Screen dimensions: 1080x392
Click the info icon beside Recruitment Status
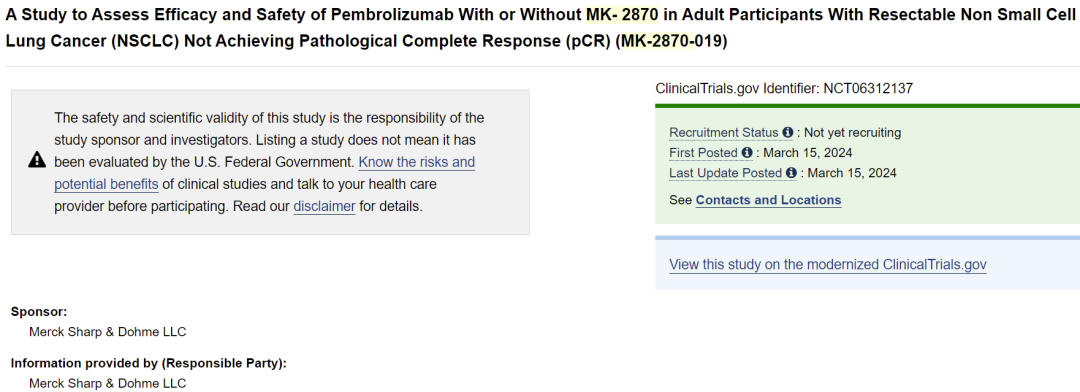coord(787,132)
